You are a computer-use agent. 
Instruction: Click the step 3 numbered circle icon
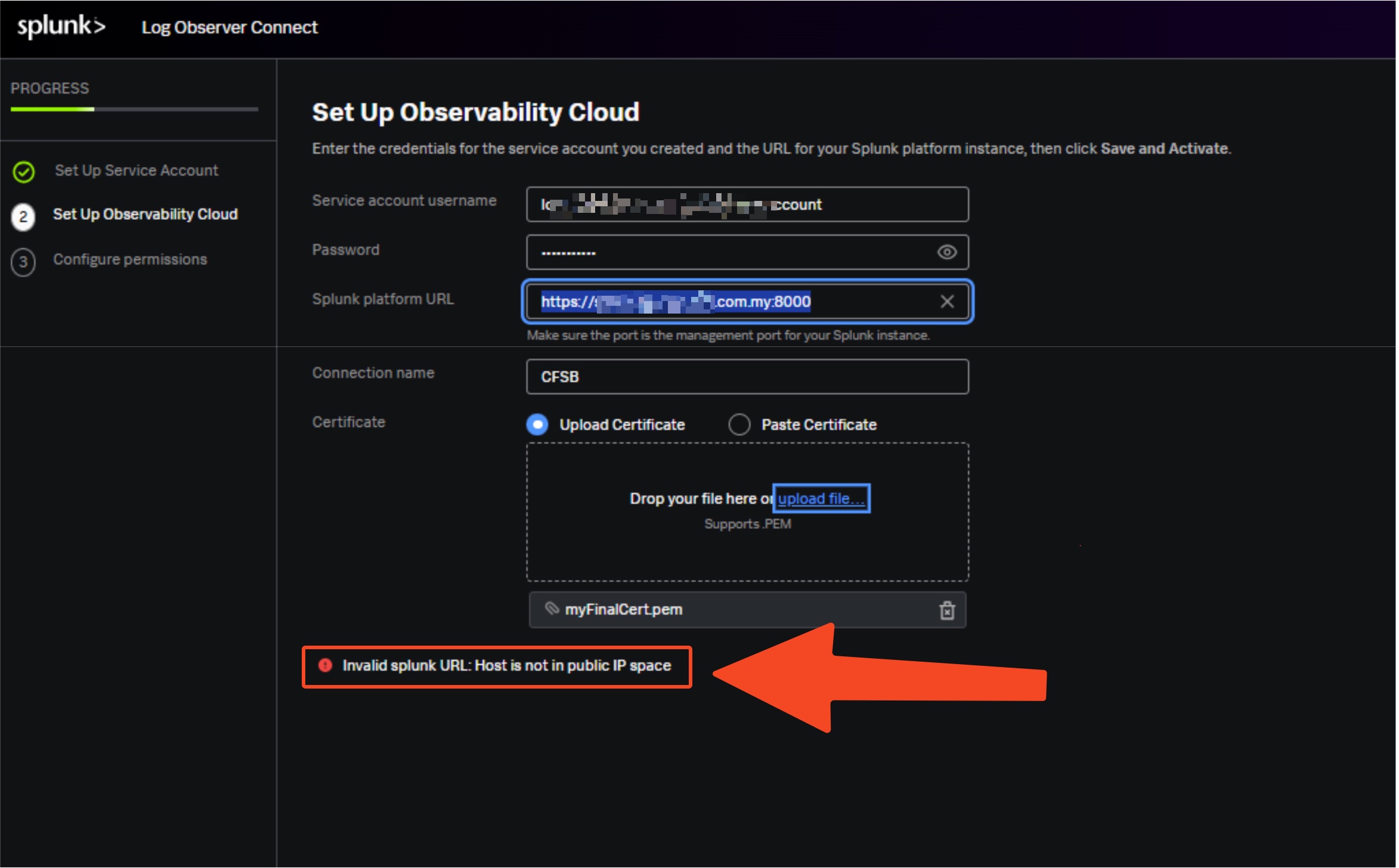pyautogui.click(x=23, y=262)
